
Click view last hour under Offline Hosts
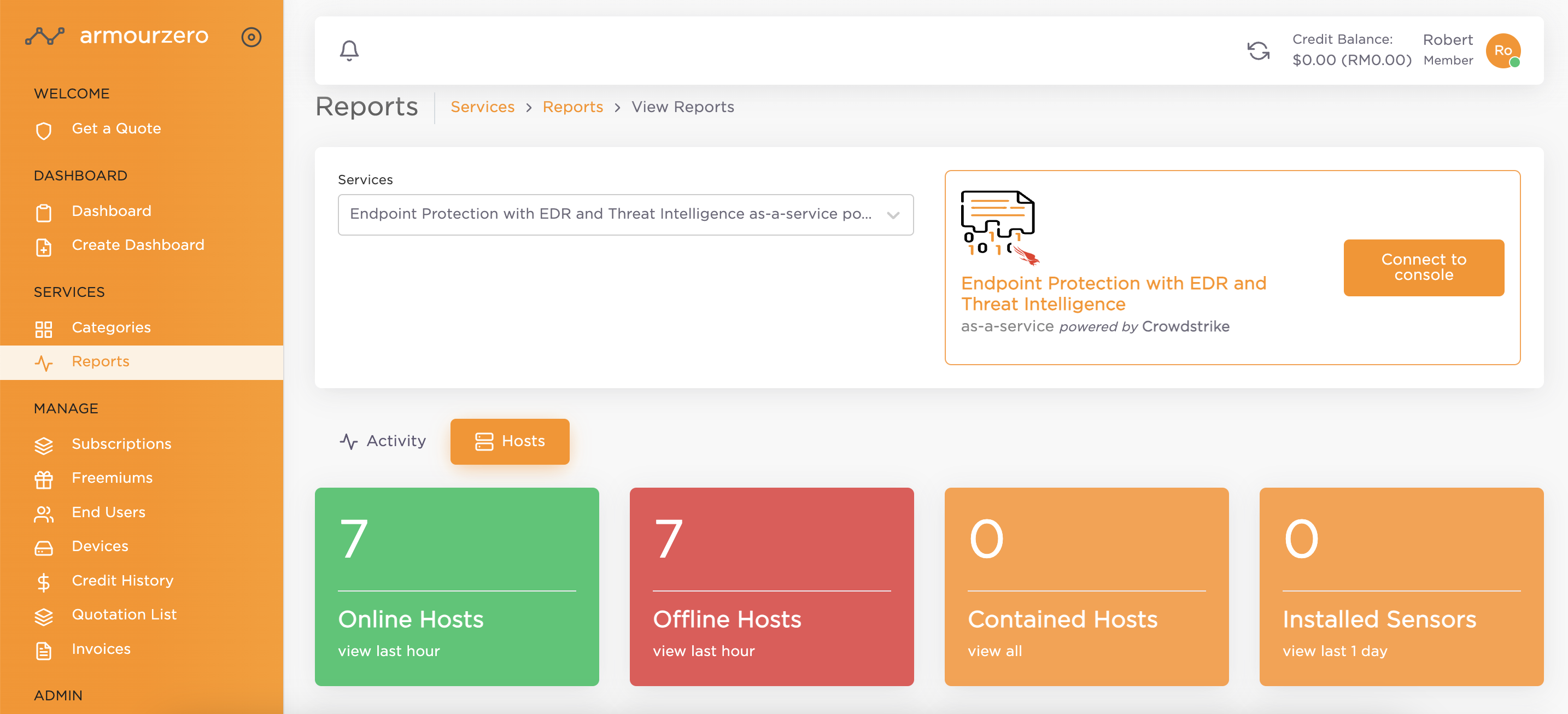tap(704, 651)
